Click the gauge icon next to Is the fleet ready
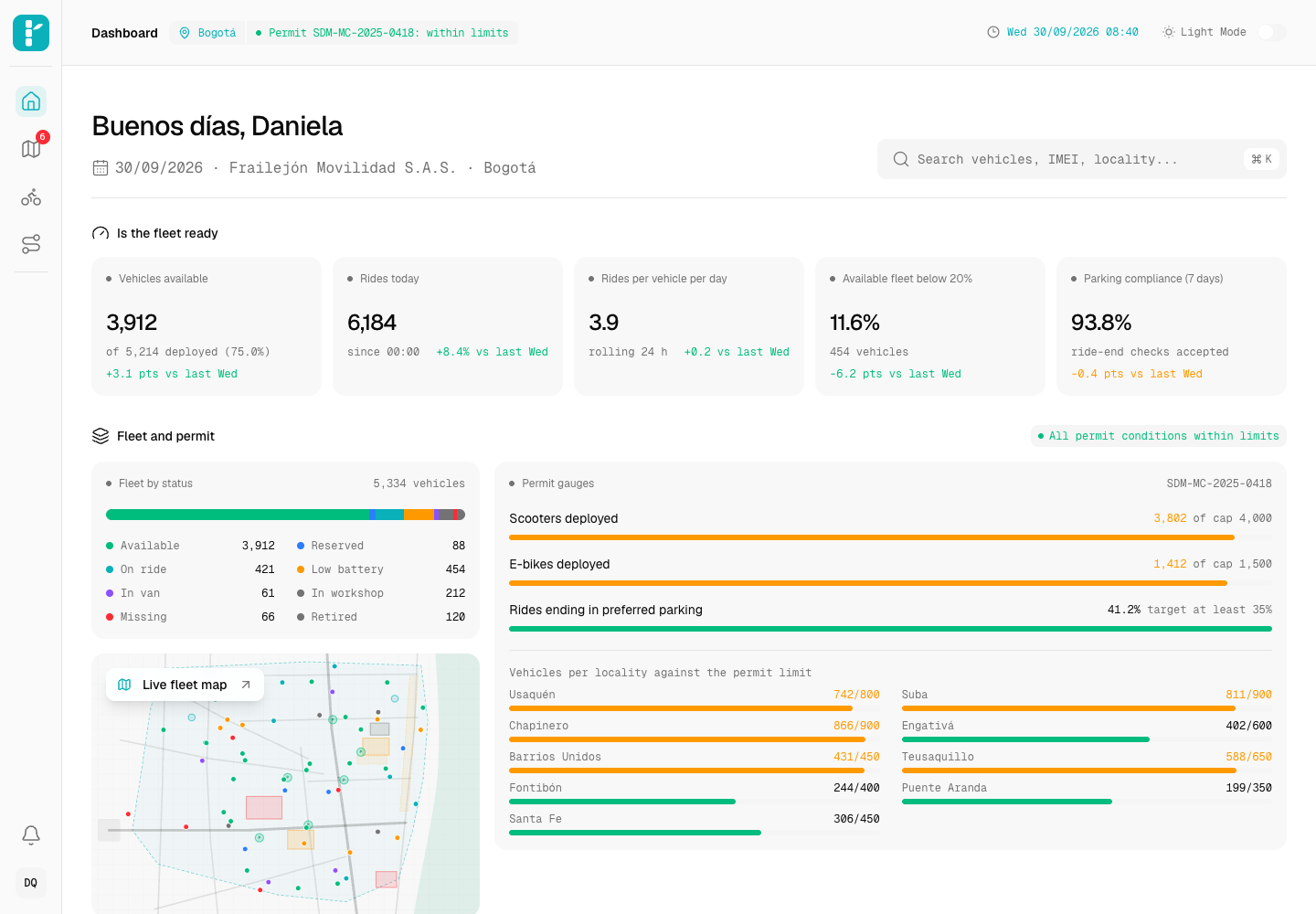 [101, 233]
